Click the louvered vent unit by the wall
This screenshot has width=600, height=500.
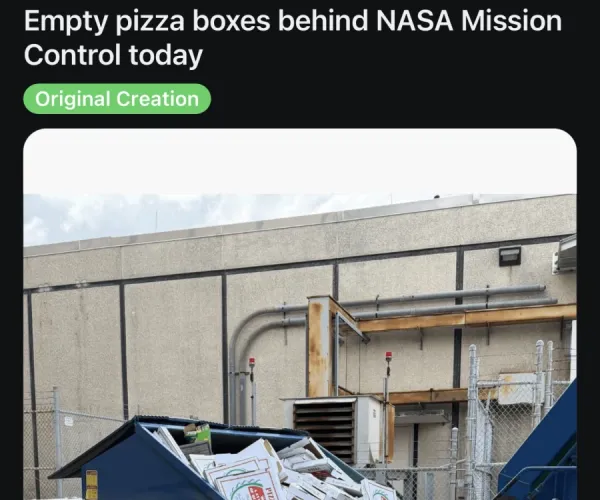(x=333, y=428)
